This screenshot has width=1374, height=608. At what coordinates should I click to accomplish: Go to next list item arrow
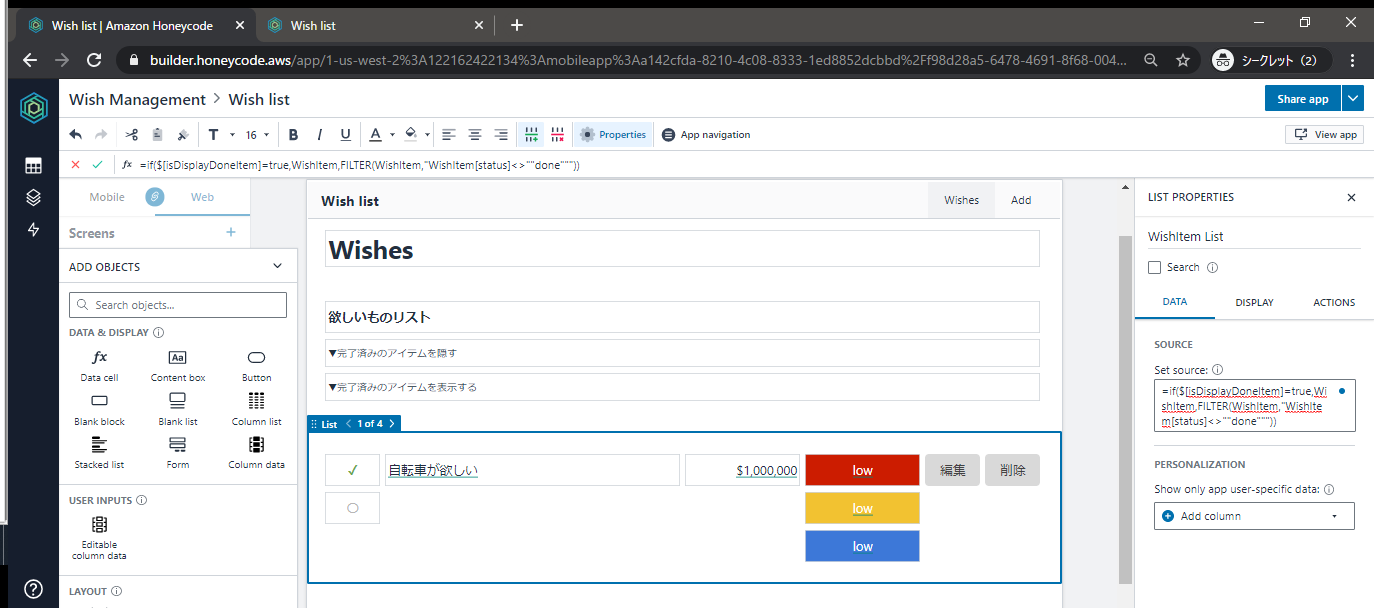pos(392,424)
